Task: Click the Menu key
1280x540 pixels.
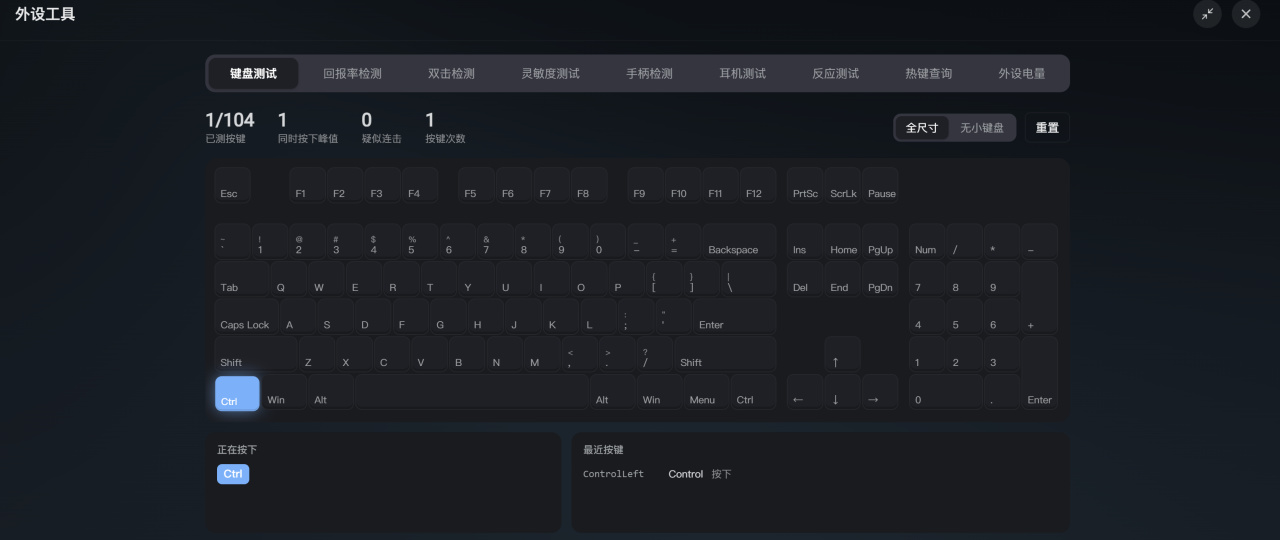Action: pyautogui.click(x=706, y=392)
